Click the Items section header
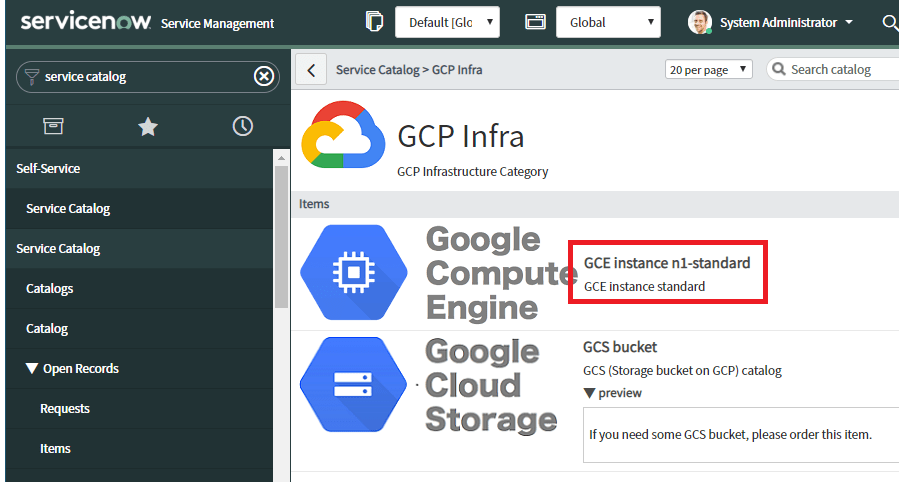The image size is (899, 482). pyautogui.click(x=595, y=204)
